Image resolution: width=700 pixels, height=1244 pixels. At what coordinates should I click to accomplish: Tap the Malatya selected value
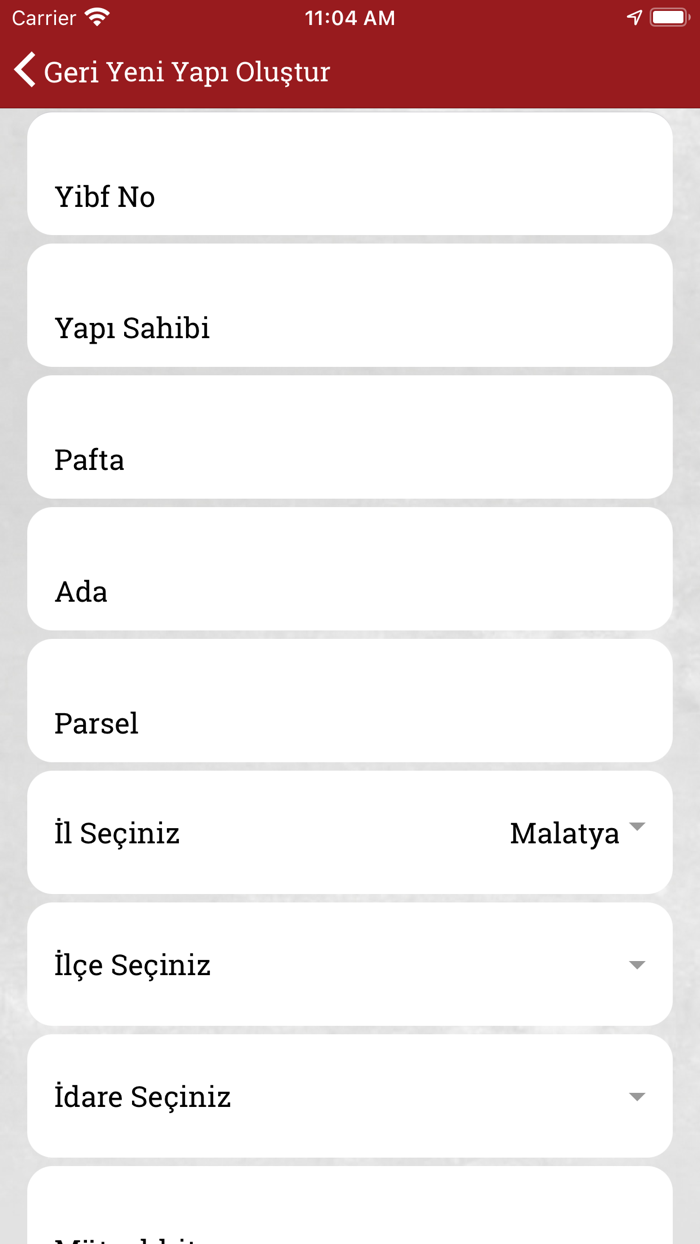coord(565,832)
